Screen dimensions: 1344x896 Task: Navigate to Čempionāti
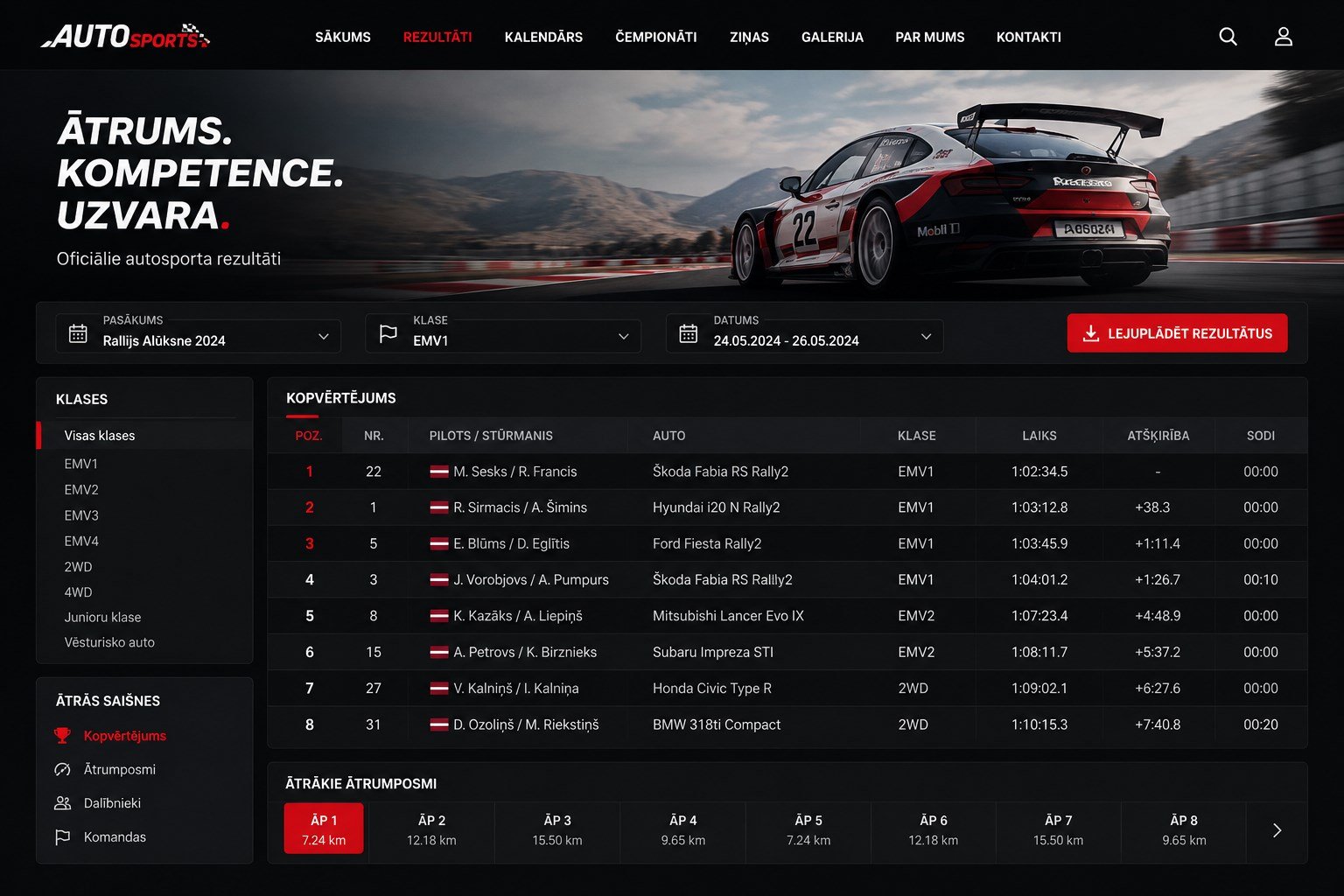pos(656,37)
